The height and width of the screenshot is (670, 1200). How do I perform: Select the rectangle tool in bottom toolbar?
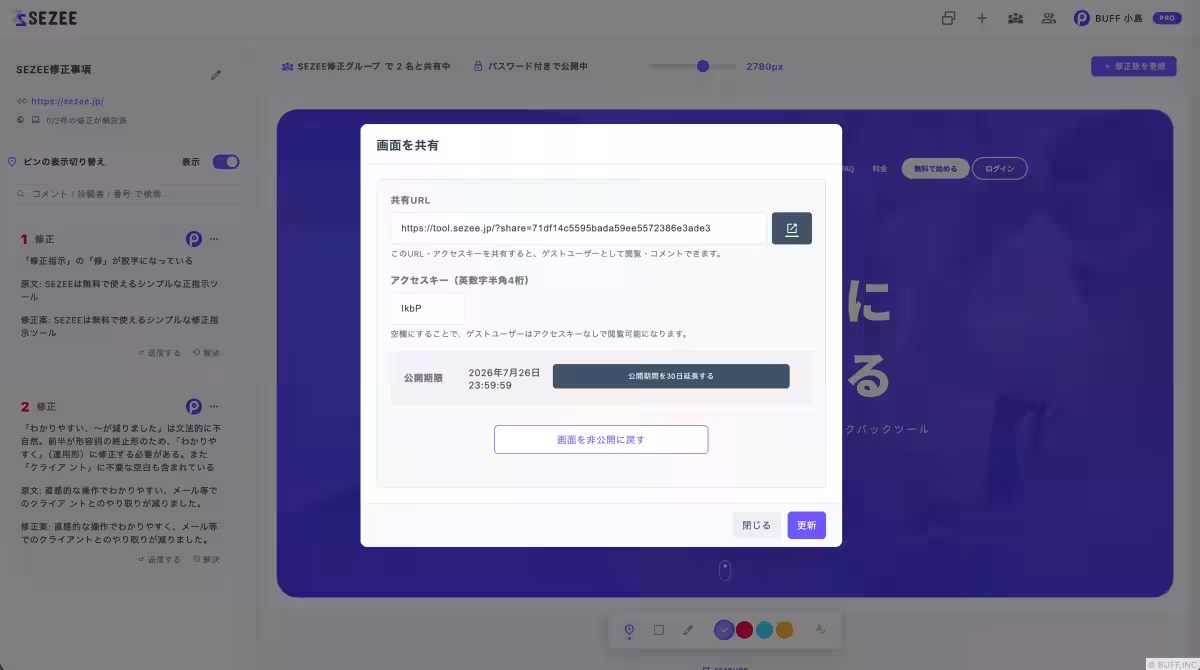(658, 630)
